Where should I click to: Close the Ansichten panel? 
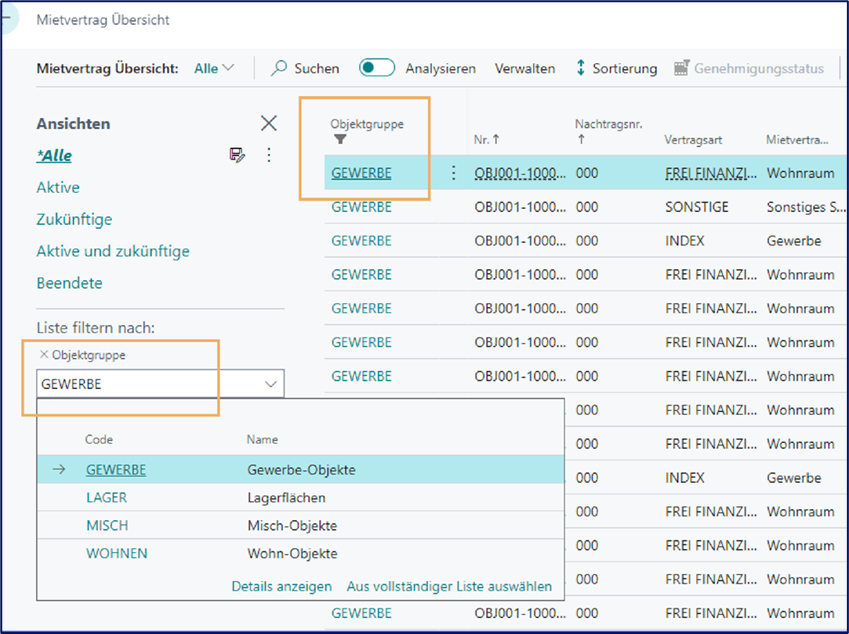[268, 123]
